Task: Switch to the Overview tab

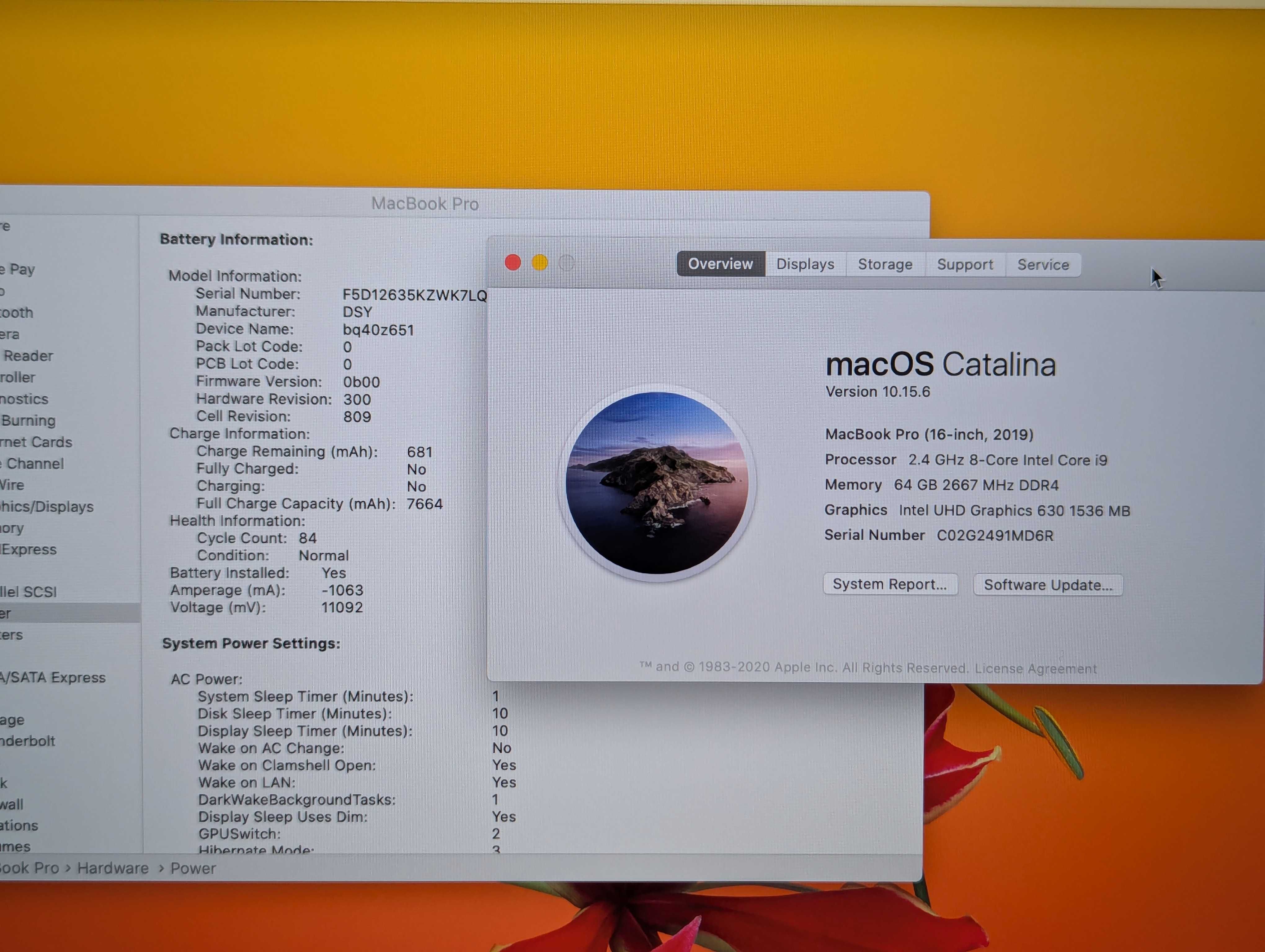Action: (721, 264)
